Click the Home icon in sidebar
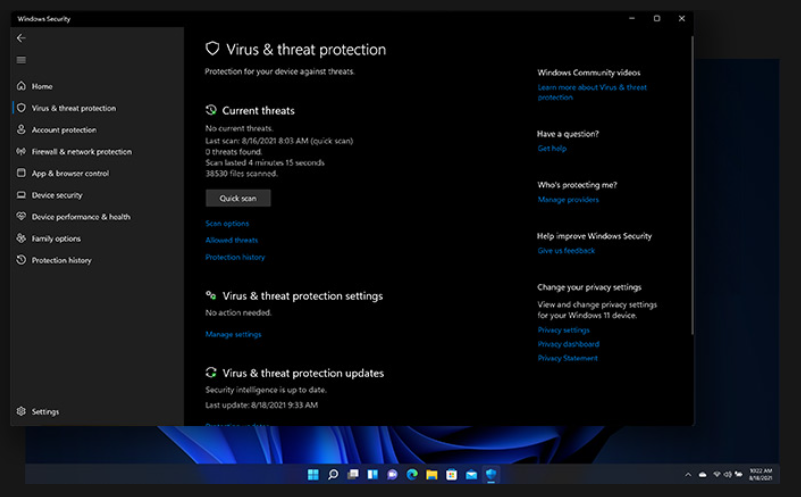 pyautogui.click(x=21, y=87)
